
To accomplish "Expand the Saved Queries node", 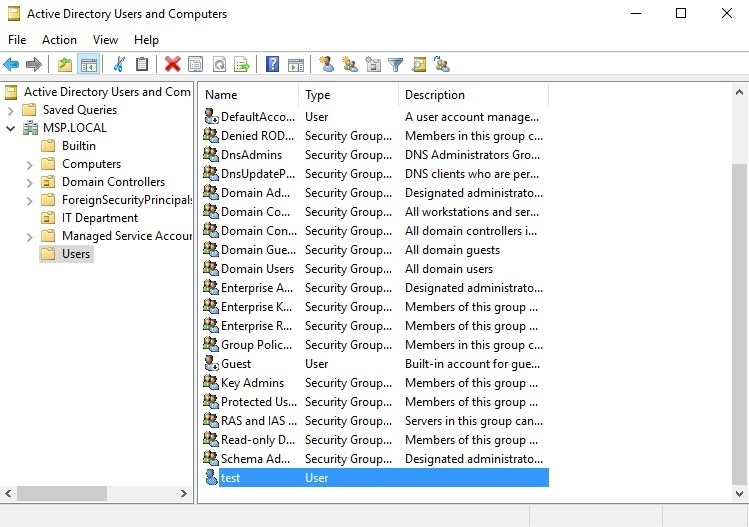I will [x=11, y=110].
